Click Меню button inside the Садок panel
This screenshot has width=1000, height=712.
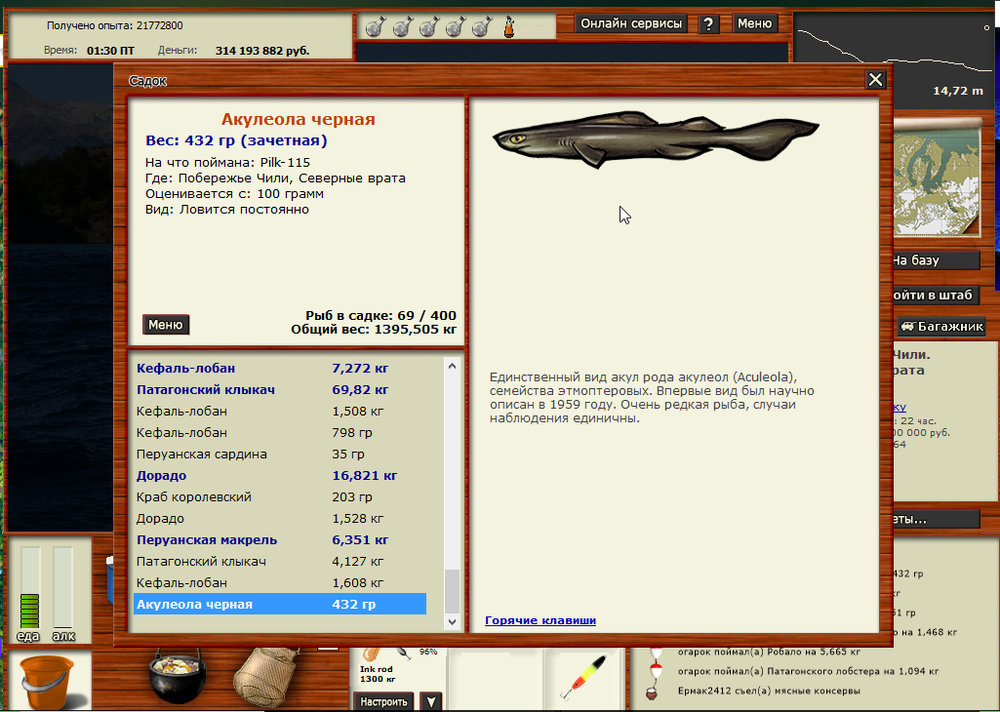click(x=165, y=325)
